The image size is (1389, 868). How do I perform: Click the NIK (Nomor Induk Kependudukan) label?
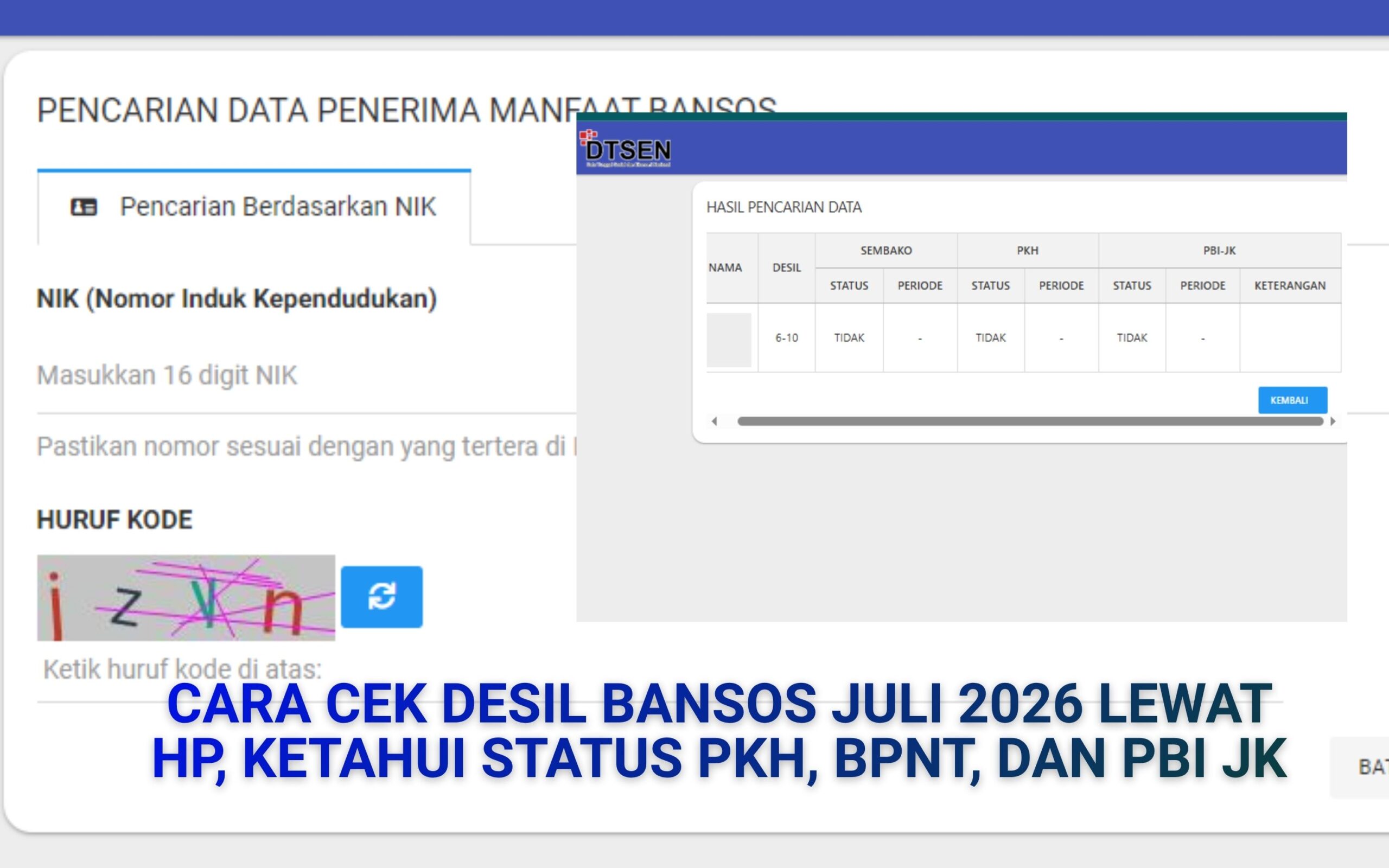click(x=237, y=299)
